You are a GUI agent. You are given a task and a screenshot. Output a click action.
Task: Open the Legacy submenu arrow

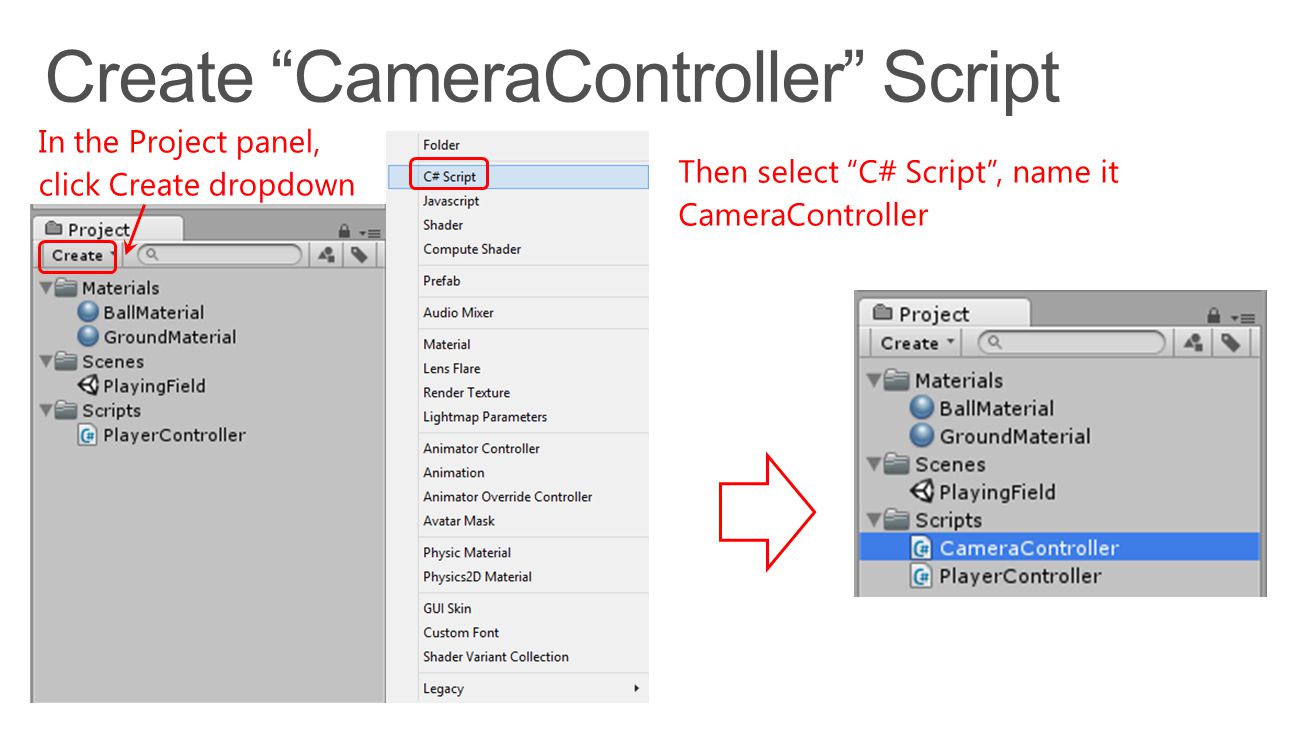point(637,689)
